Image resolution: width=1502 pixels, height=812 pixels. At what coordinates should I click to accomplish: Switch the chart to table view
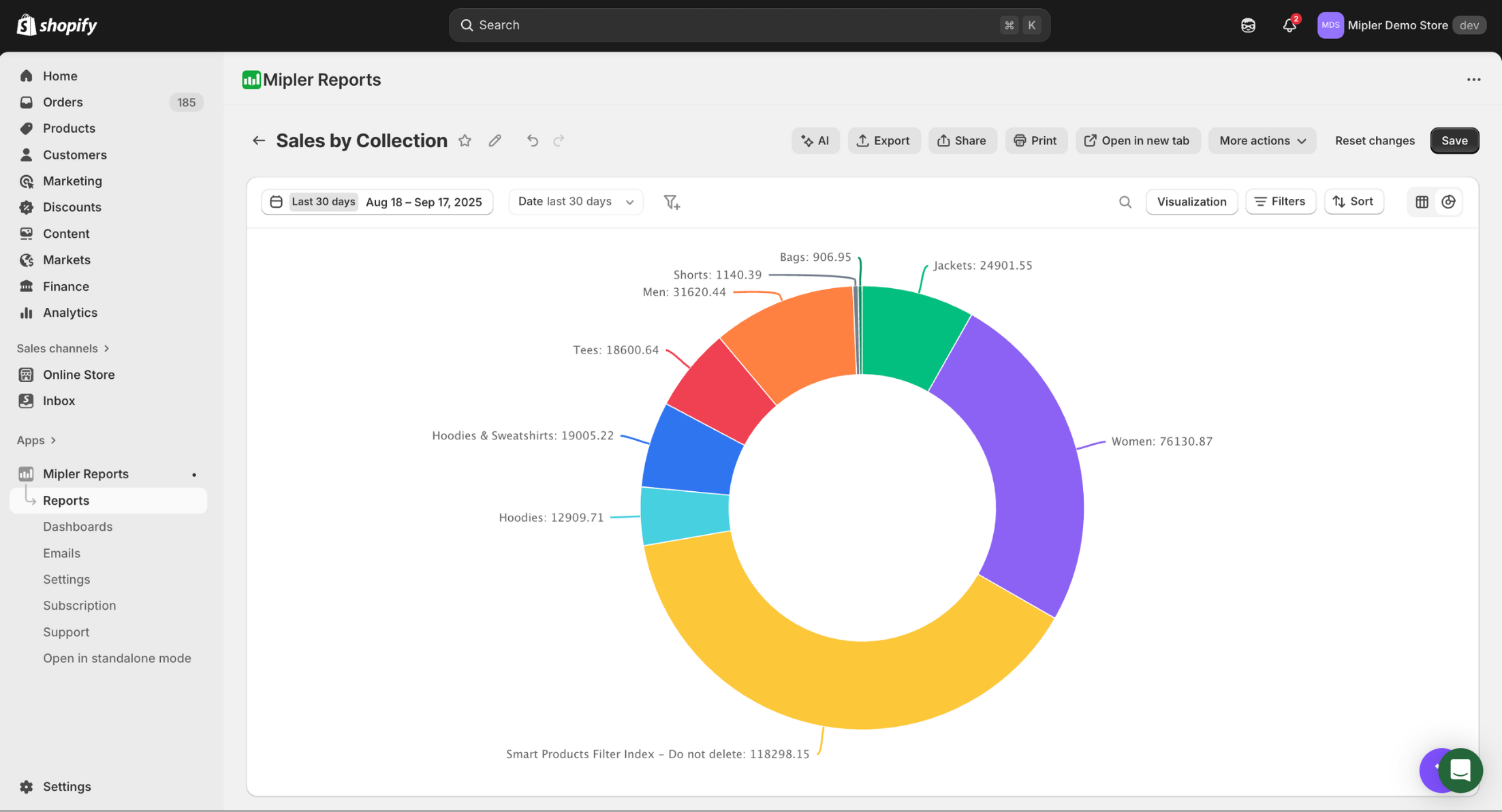pyautogui.click(x=1422, y=202)
